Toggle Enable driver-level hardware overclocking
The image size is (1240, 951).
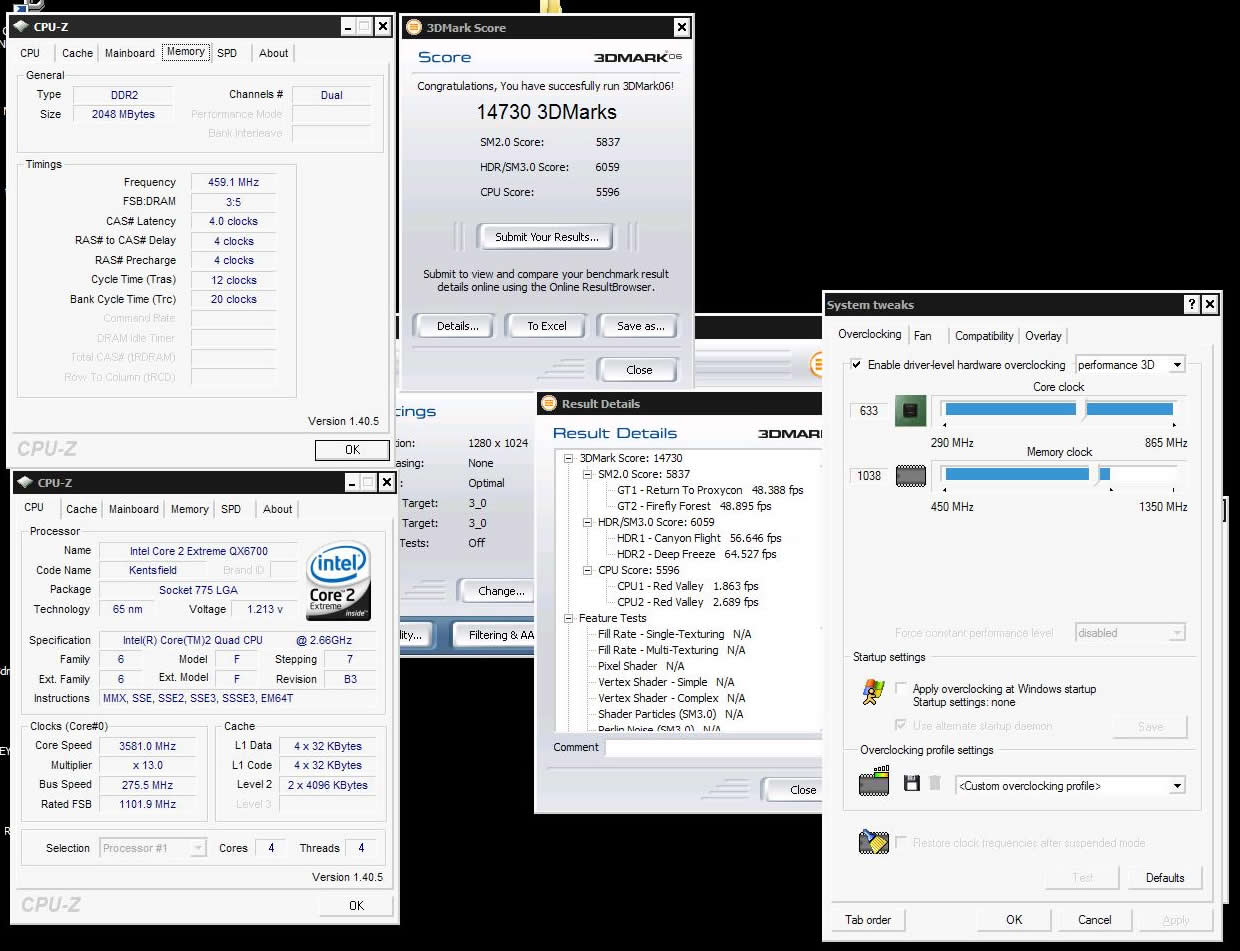856,365
